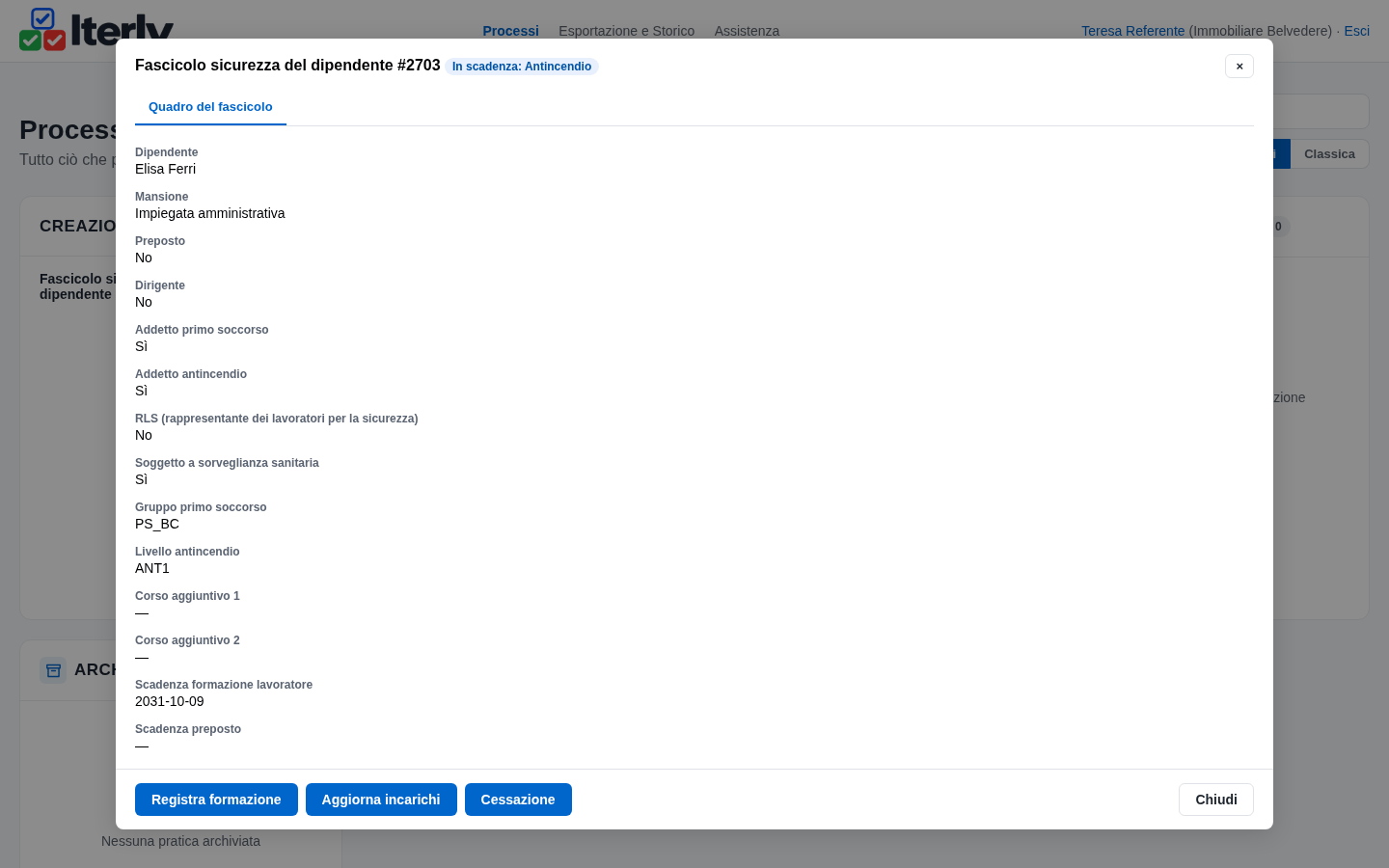Viewport: 1389px width, 868px height.
Task: Switch to the Classica view toggle
Action: pyautogui.click(x=1329, y=154)
